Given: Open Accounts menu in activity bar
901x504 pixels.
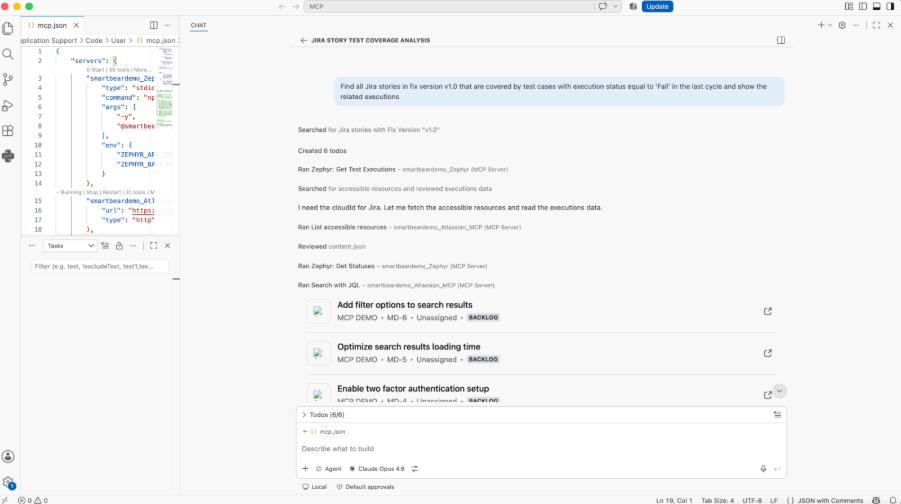Looking at the screenshot, I should 8,456.
